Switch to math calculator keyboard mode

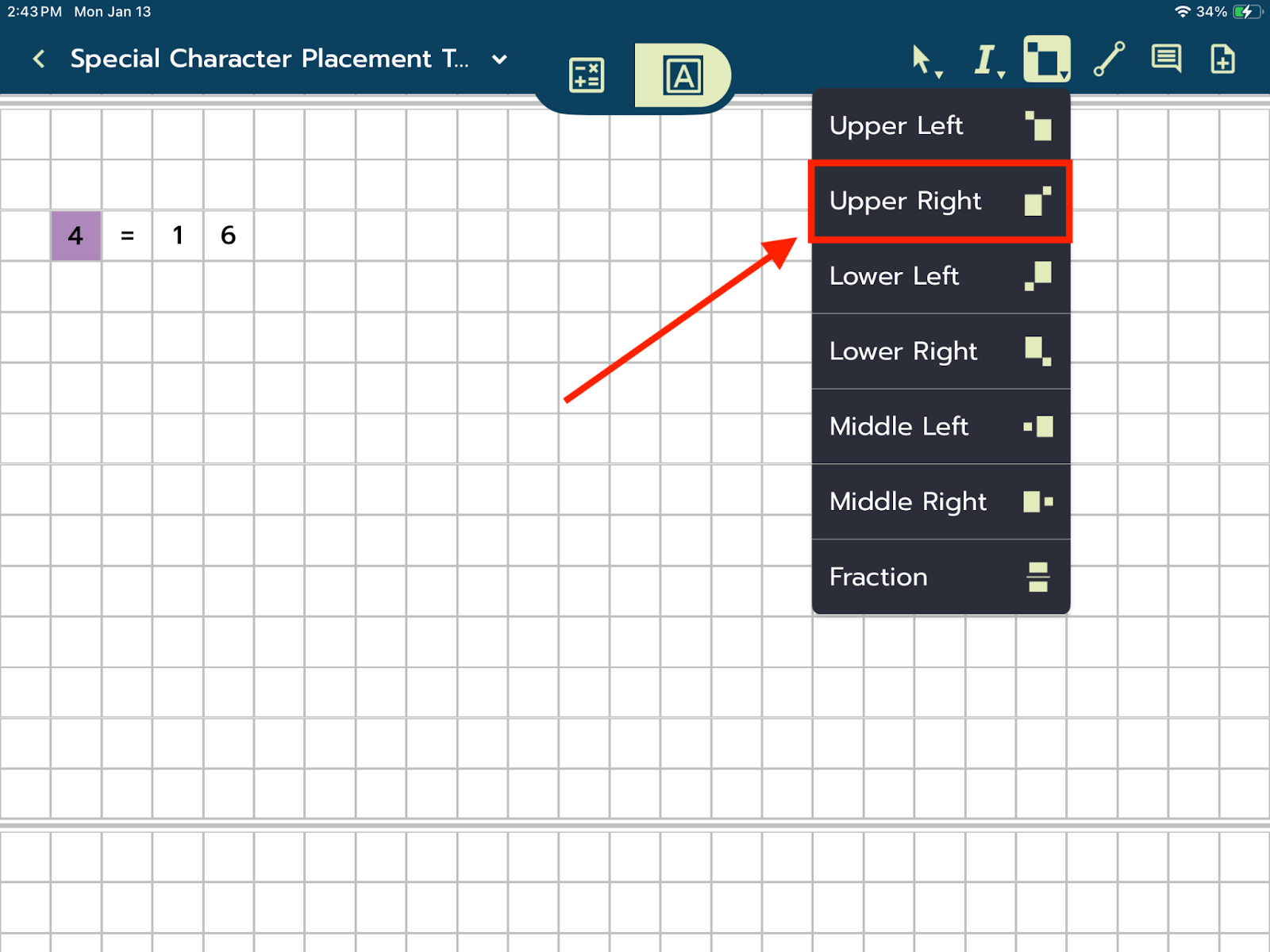tap(587, 76)
